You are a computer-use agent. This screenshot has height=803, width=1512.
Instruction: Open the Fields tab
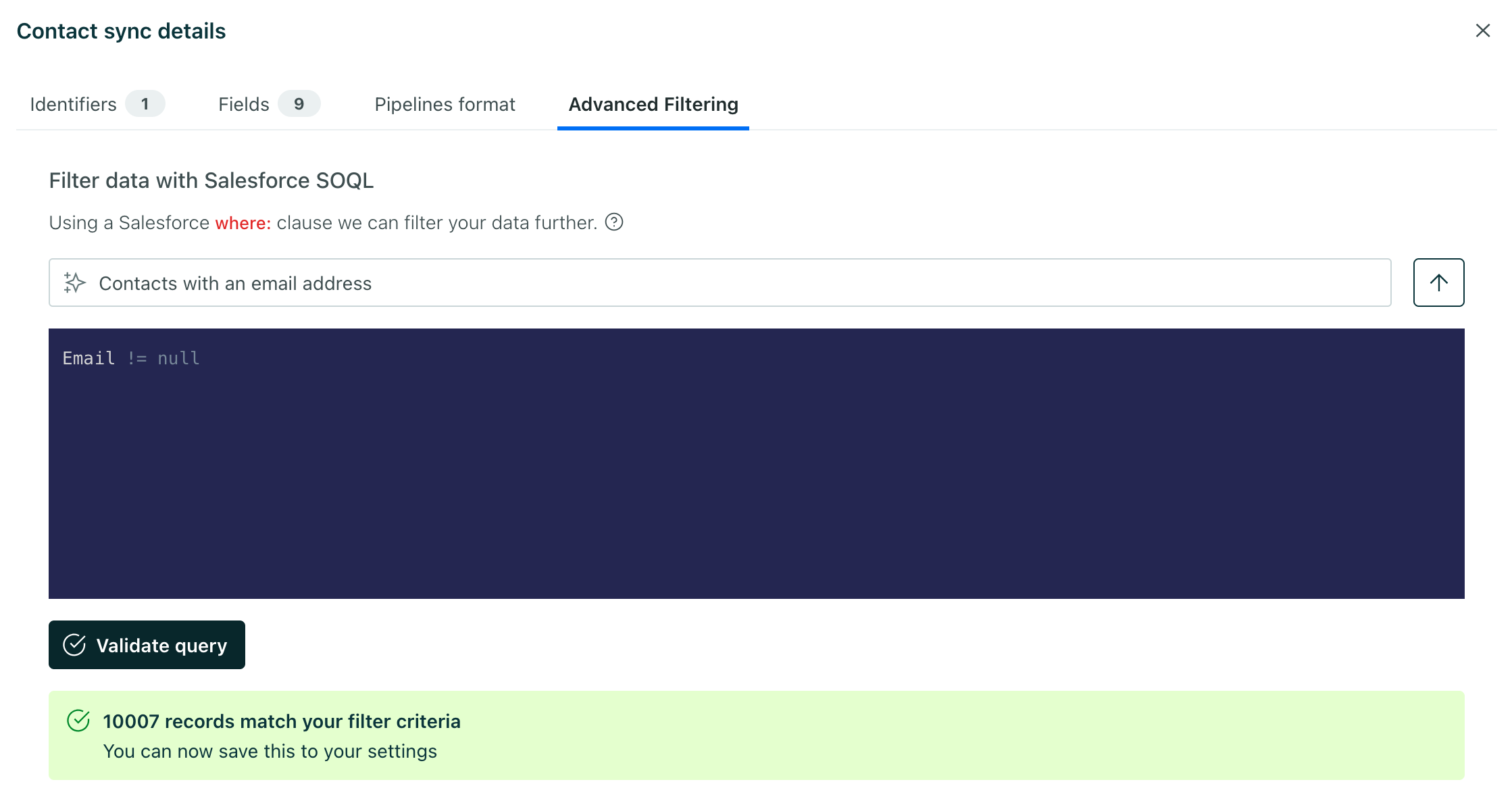click(243, 104)
